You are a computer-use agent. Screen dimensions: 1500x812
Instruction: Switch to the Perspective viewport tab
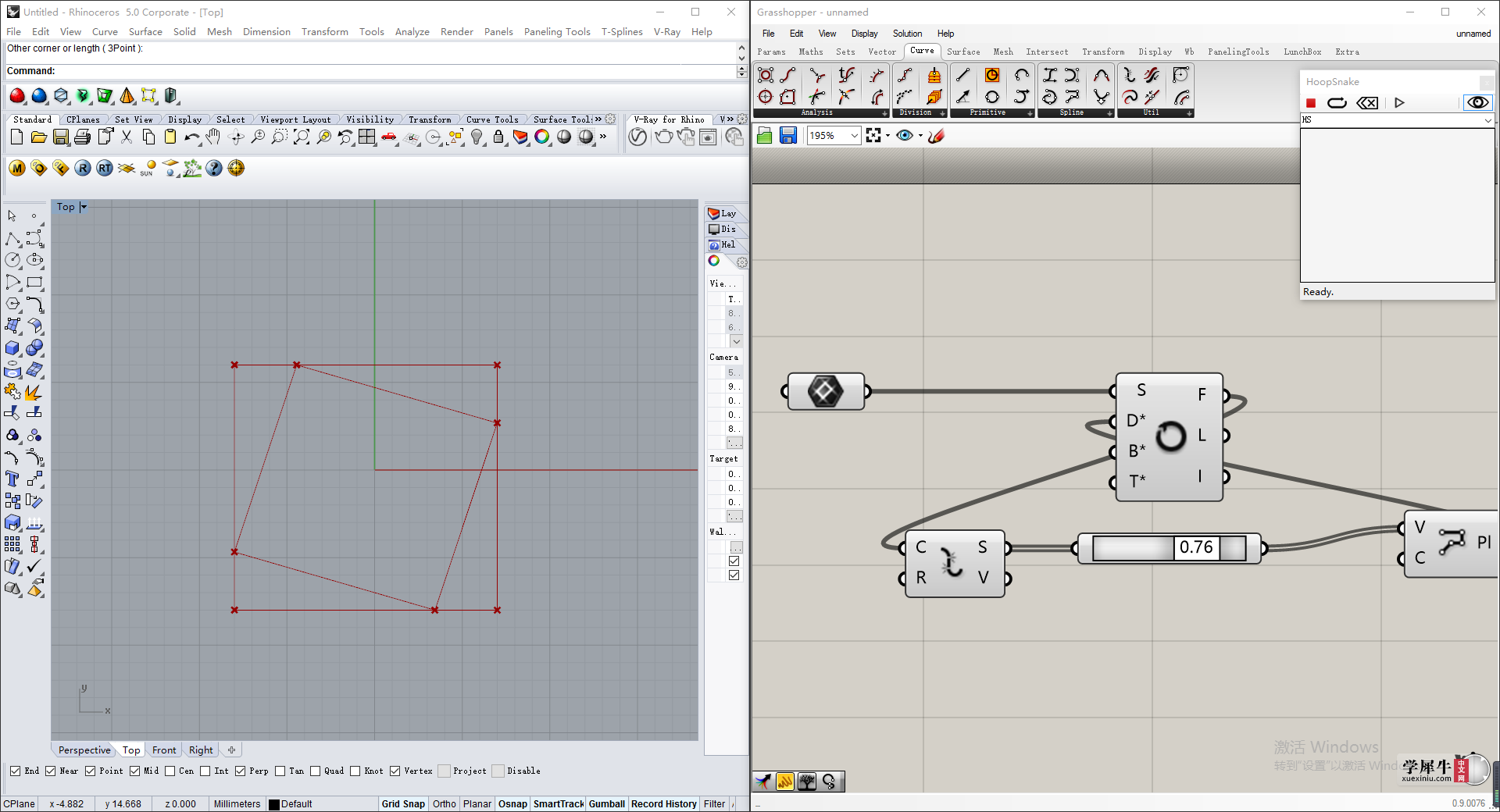coord(84,750)
